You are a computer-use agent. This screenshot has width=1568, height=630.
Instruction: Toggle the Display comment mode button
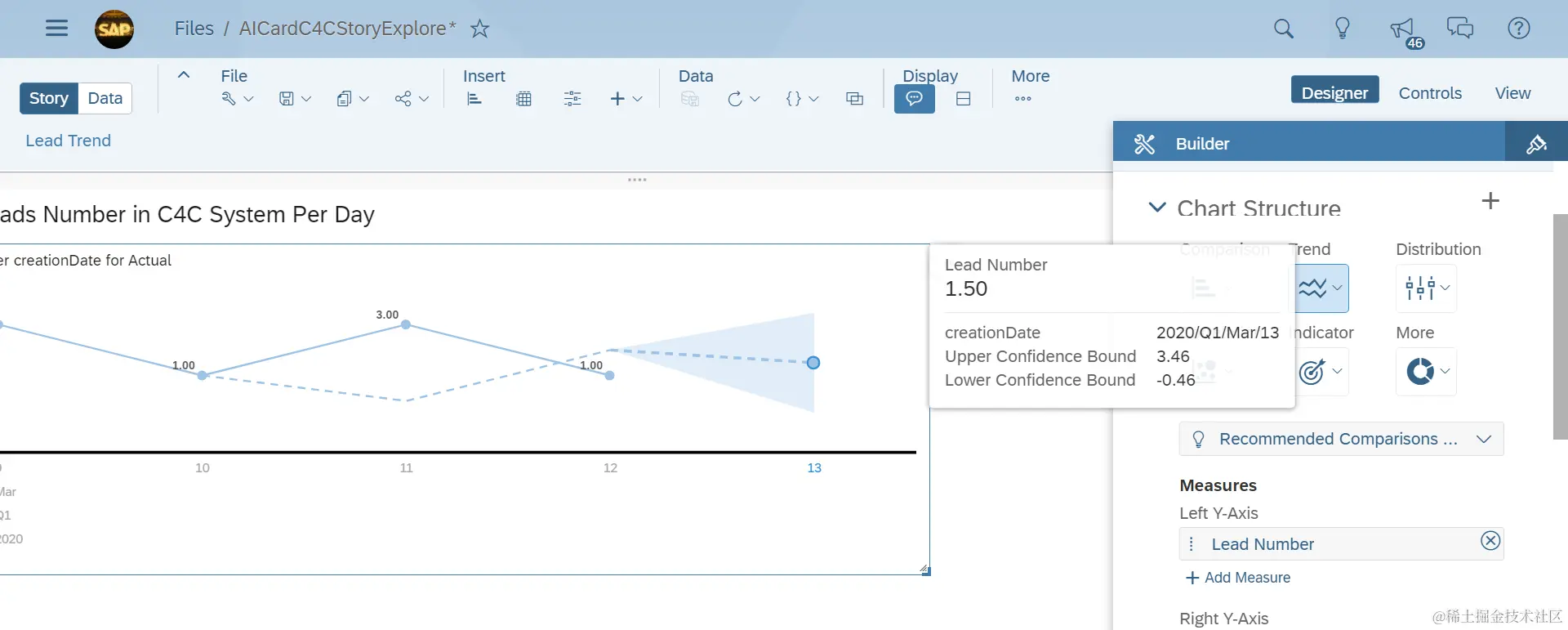tap(915, 99)
